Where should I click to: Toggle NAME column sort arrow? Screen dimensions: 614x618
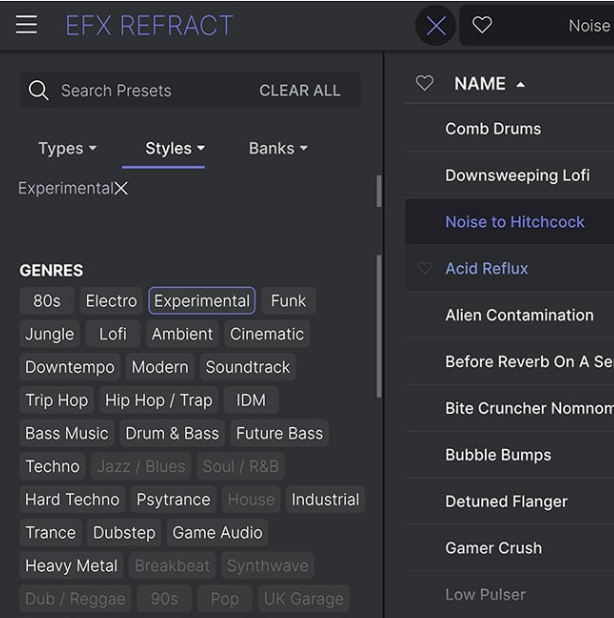(x=521, y=85)
